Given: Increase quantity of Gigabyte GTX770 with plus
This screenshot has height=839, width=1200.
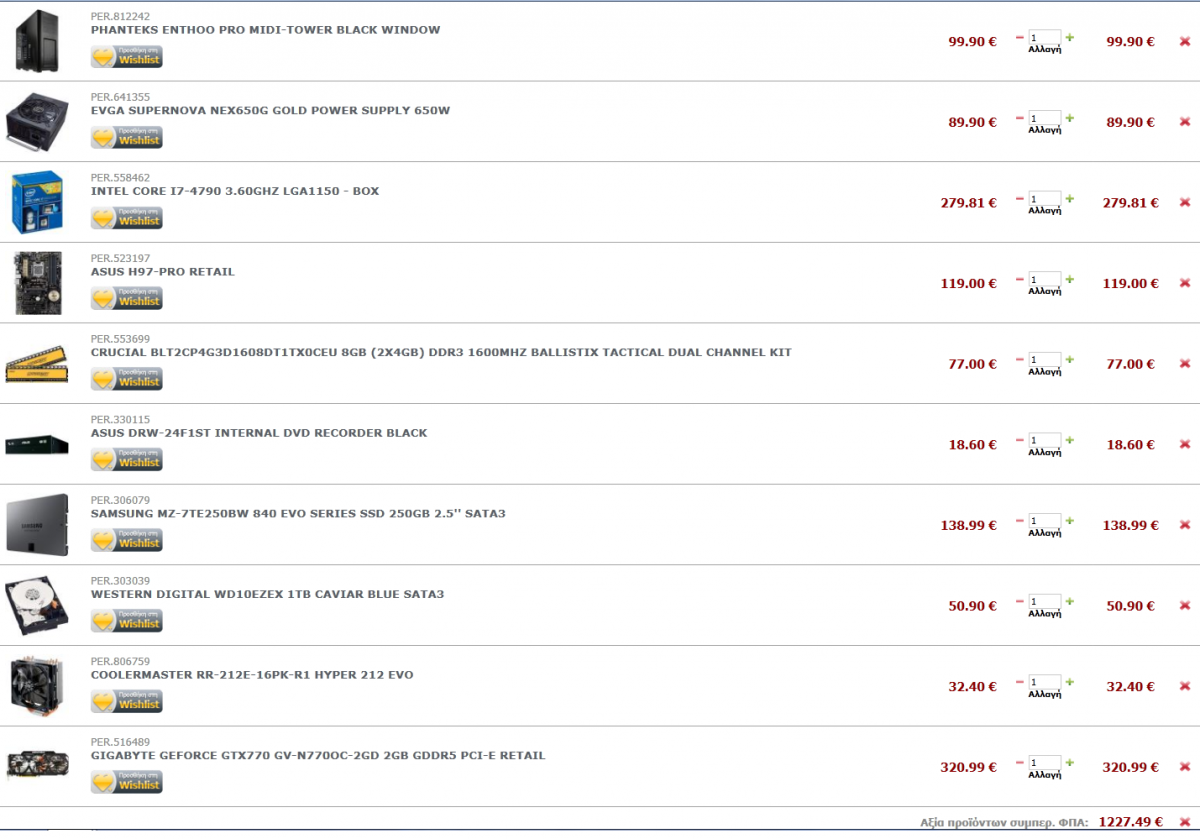Looking at the screenshot, I should pyautogui.click(x=1069, y=763).
